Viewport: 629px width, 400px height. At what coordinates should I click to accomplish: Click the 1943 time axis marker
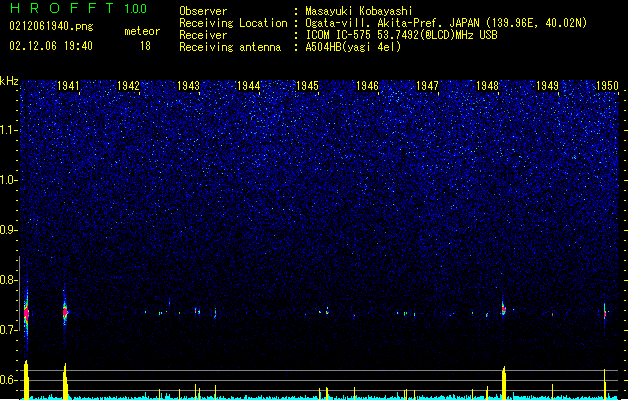188,86
